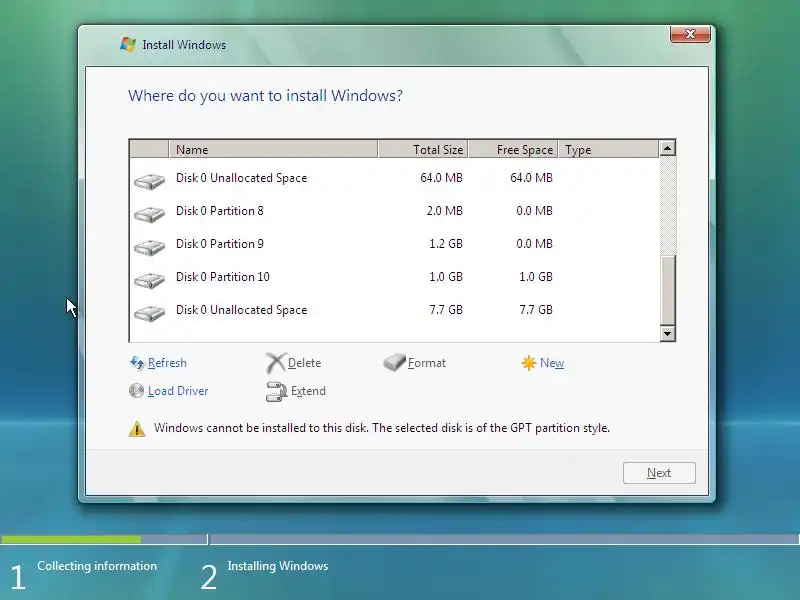Click the 'Where do you want to install Windows?' heading

click(x=265, y=96)
